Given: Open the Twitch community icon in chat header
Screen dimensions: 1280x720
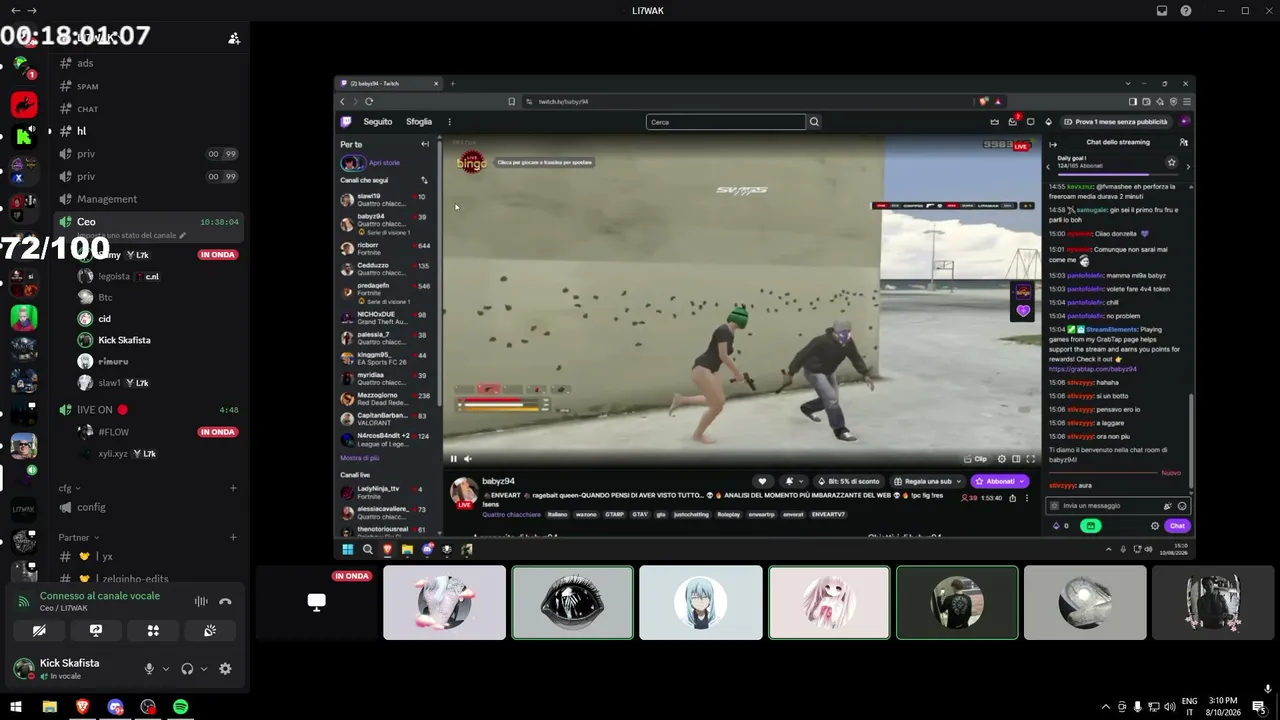Looking at the screenshot, I should tap(1184, 142).
